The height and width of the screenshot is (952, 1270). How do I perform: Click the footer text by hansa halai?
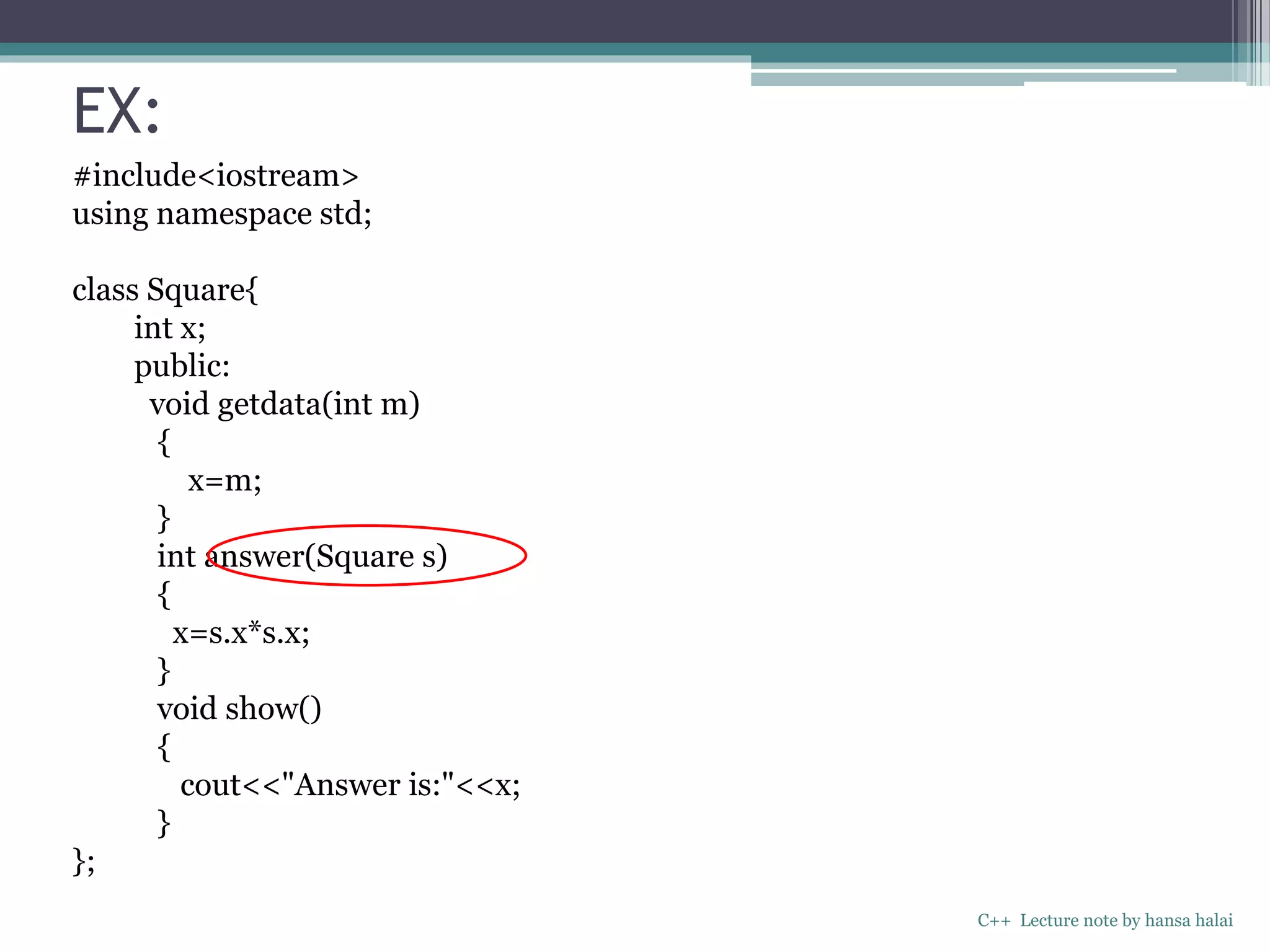click(x=1104, y=920)
